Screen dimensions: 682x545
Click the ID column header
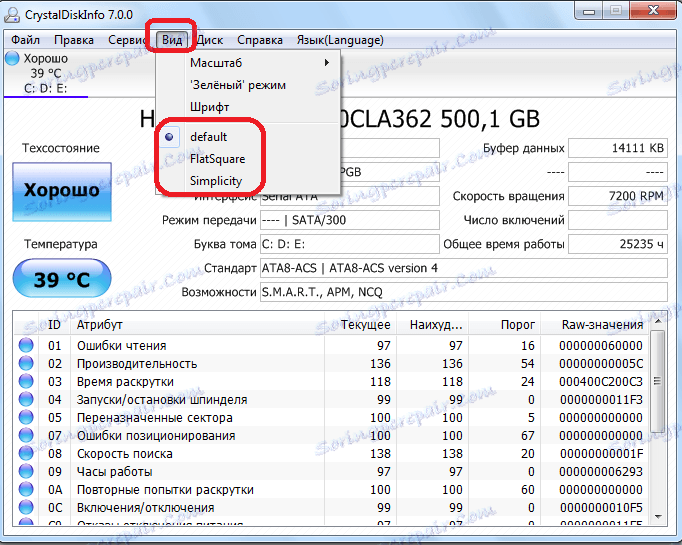(x=54, y=324)
